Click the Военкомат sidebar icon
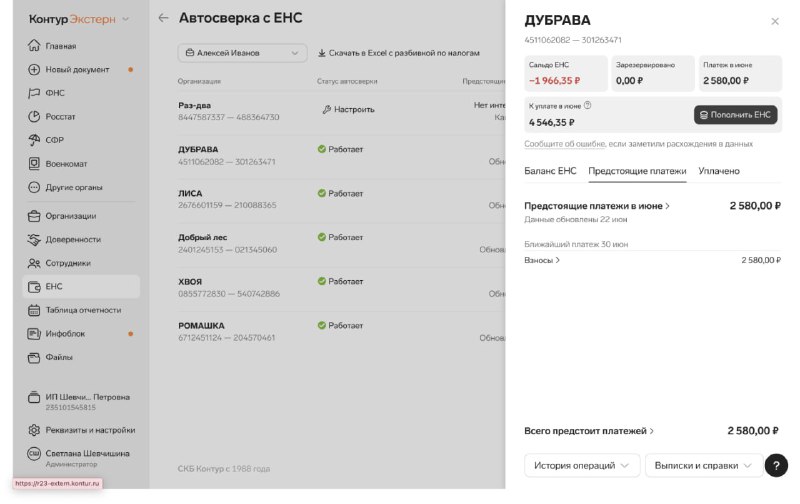 click(x=34, y=163)
